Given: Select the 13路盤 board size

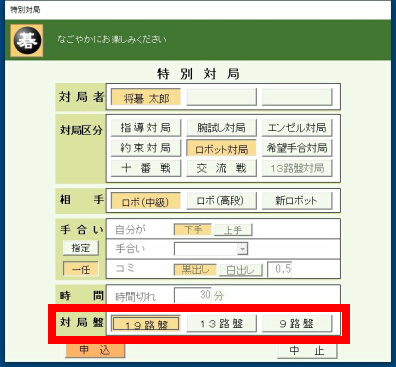Looking at the screenshot, I should tap(221, 324).
